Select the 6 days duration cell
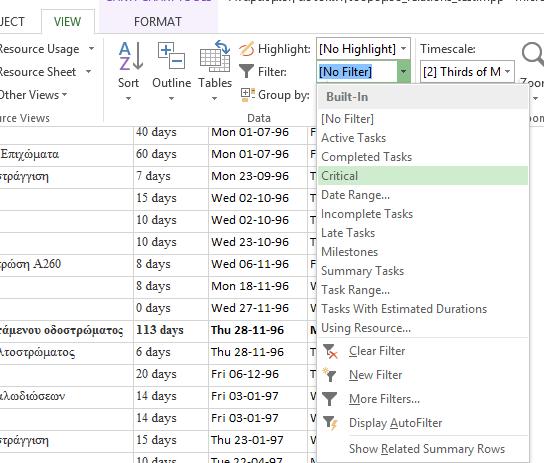 (171, 352)
